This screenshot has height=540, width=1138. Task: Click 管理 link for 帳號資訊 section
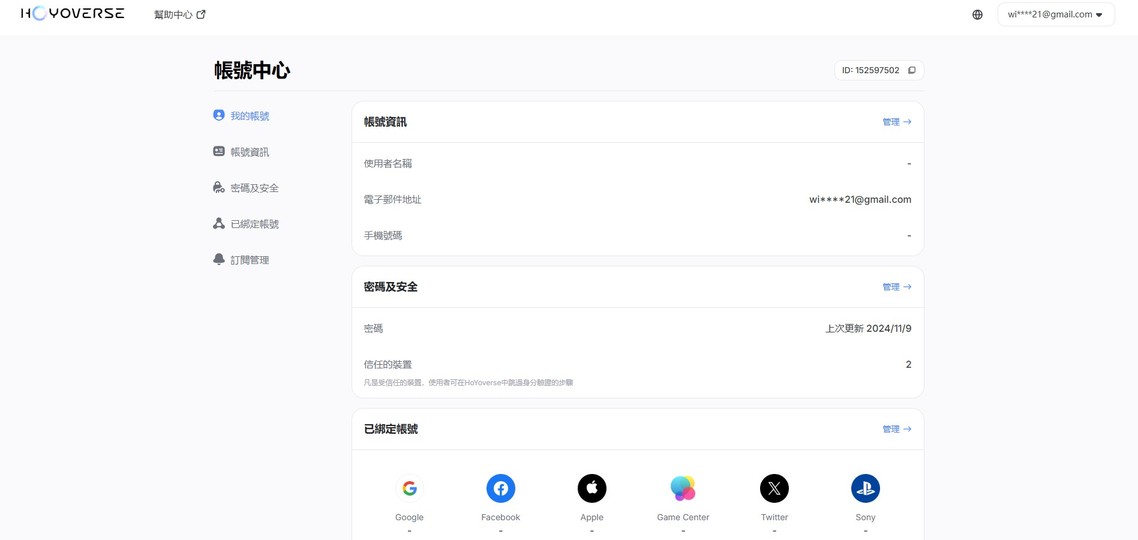[897, 122]
